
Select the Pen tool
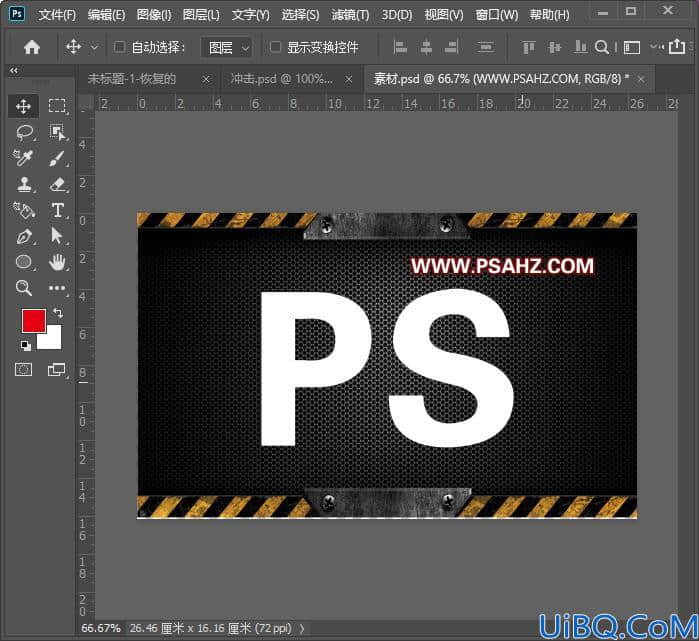point(24,236)
